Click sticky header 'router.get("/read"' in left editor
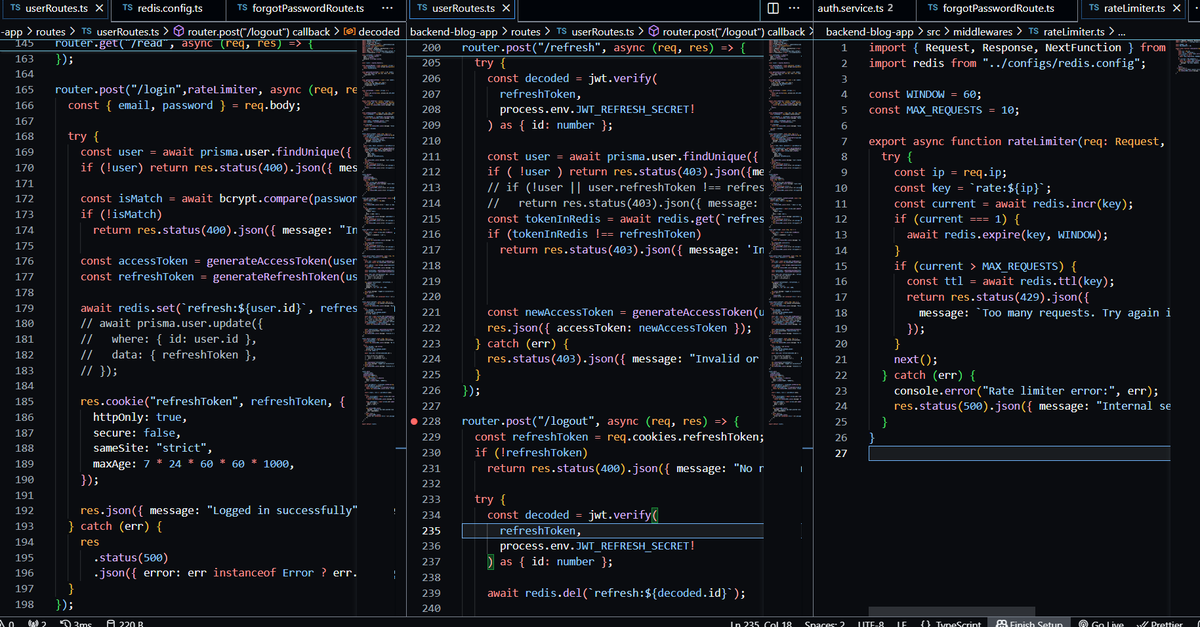Screen dimensions: 1200x627 point(183,46)
